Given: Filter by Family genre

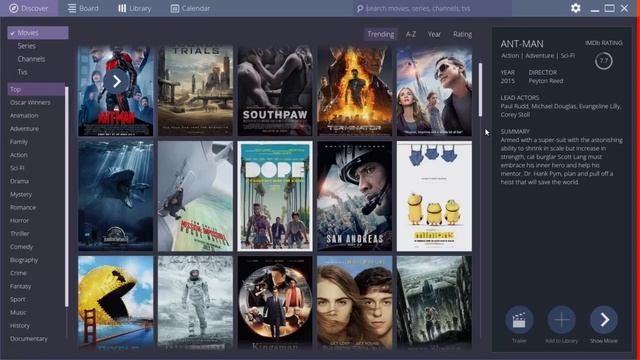Looking at the screenshot, I should [x=19, y=142].
